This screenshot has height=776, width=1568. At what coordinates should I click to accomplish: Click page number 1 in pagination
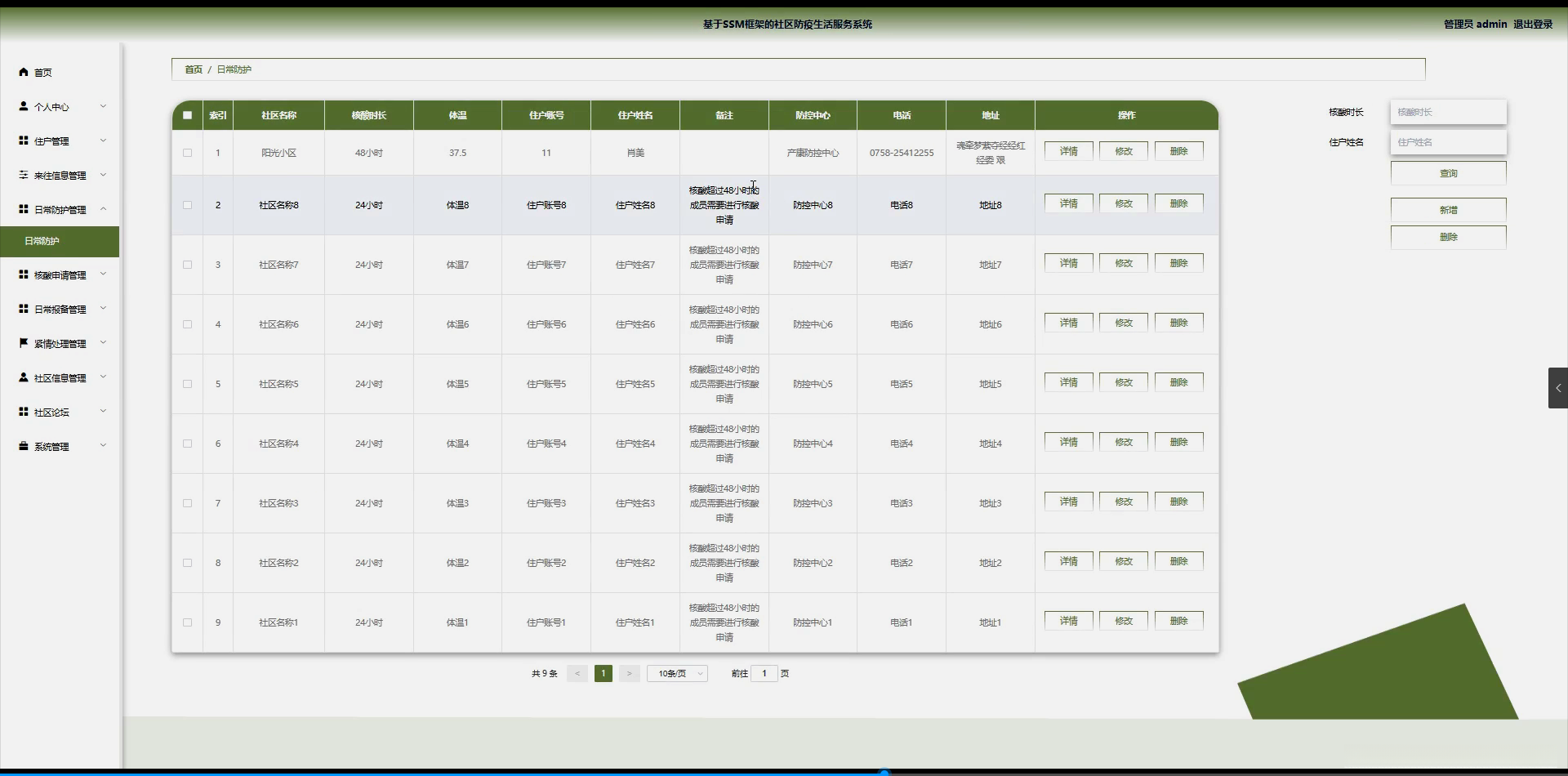pyautogui.click(x=604, y=674)
